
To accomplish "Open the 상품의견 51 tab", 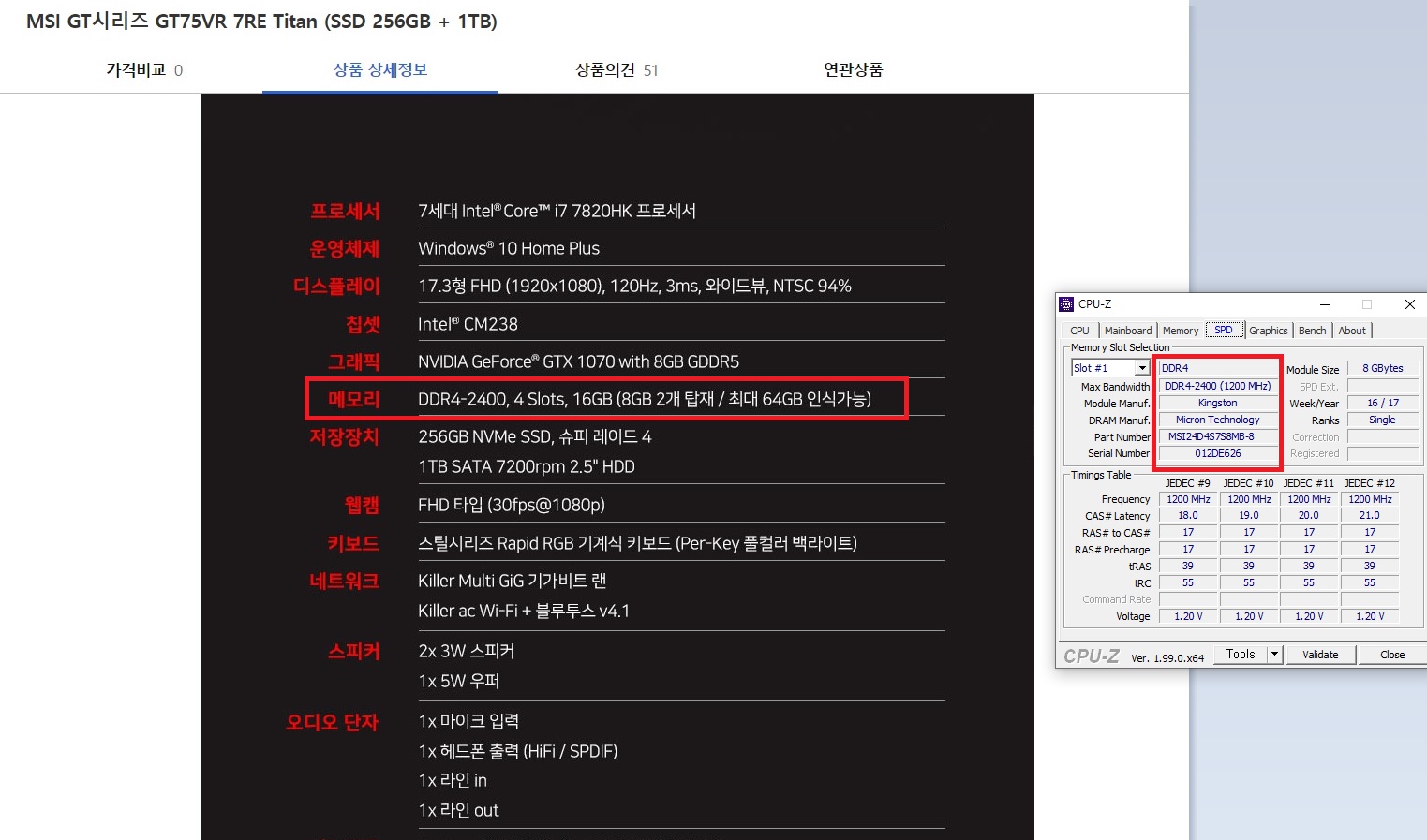I will [x=617, y=70].
